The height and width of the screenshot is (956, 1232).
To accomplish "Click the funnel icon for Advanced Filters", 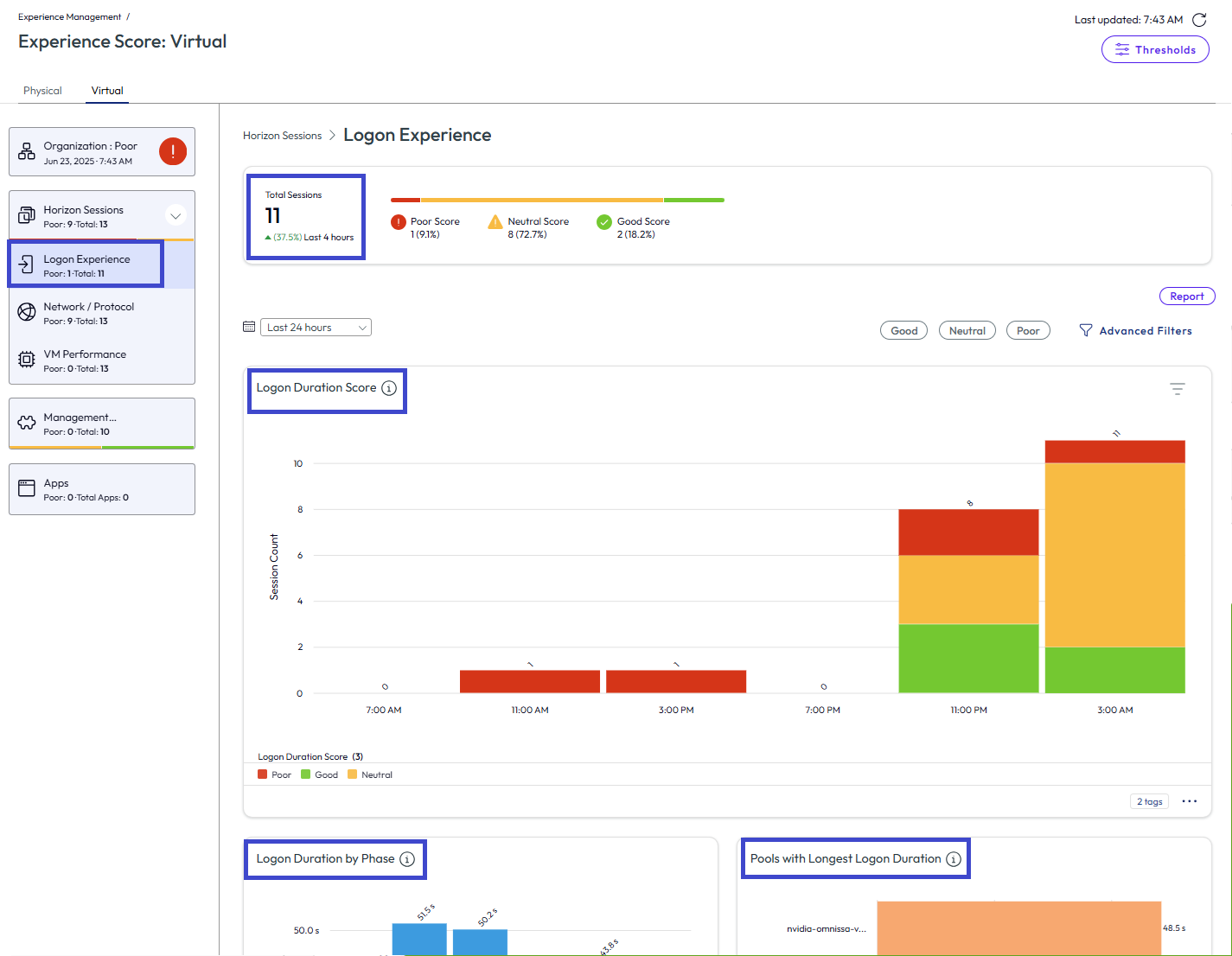I will (x=1086, y=330).
